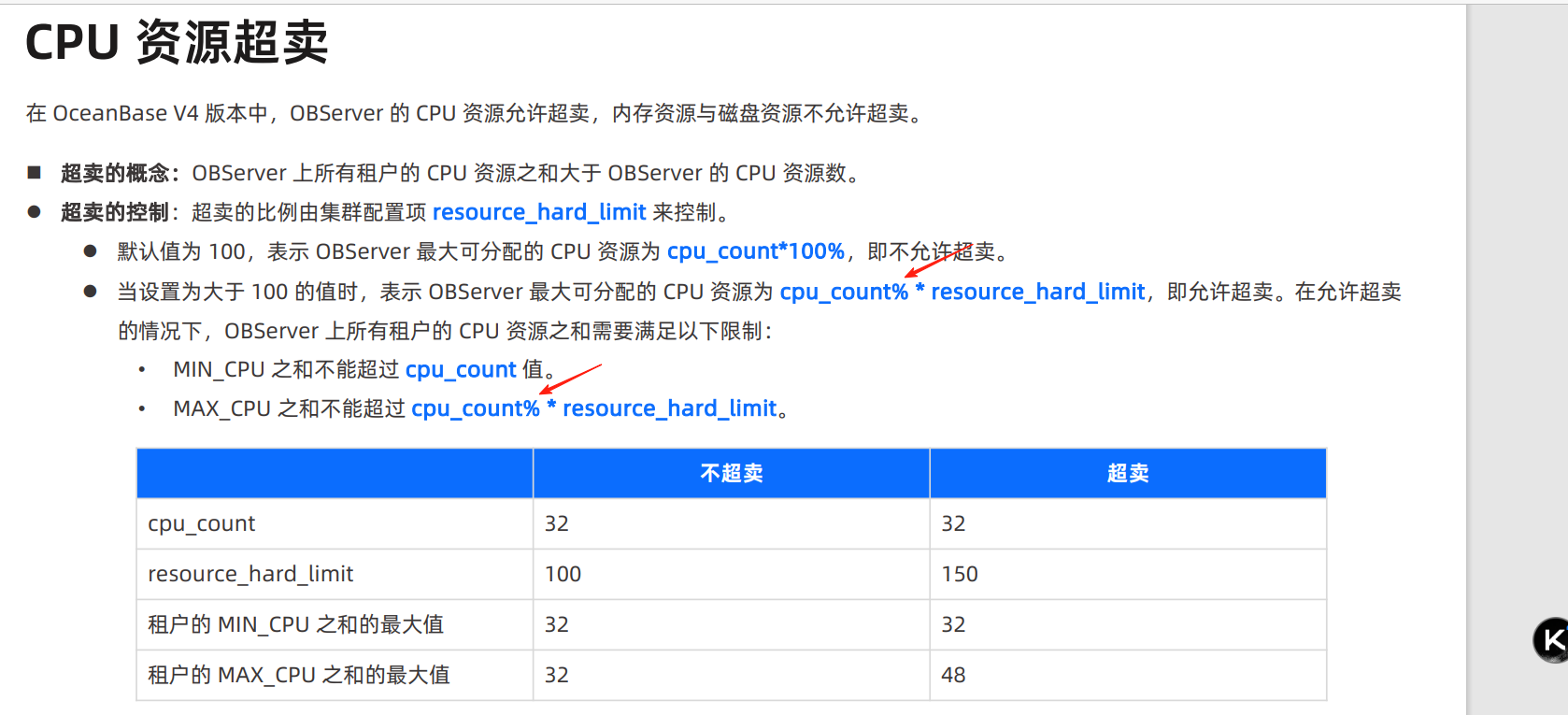Click the value 48 in the 超卖 column
Image resolution: width=1568 pixels, height=715 pixels.
pyautogui.click(x=953, y=675)
